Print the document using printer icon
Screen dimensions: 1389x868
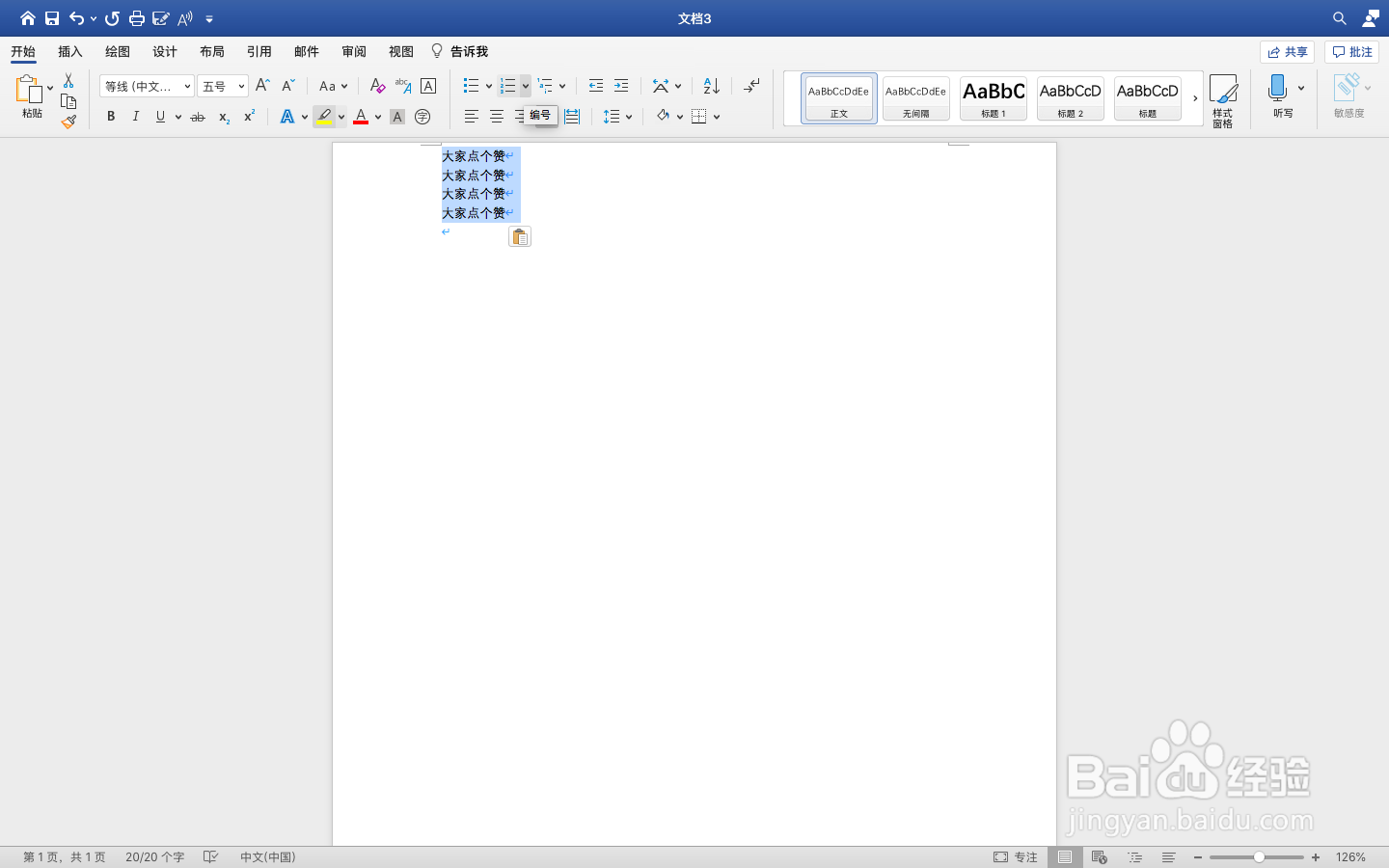(137, 18)
